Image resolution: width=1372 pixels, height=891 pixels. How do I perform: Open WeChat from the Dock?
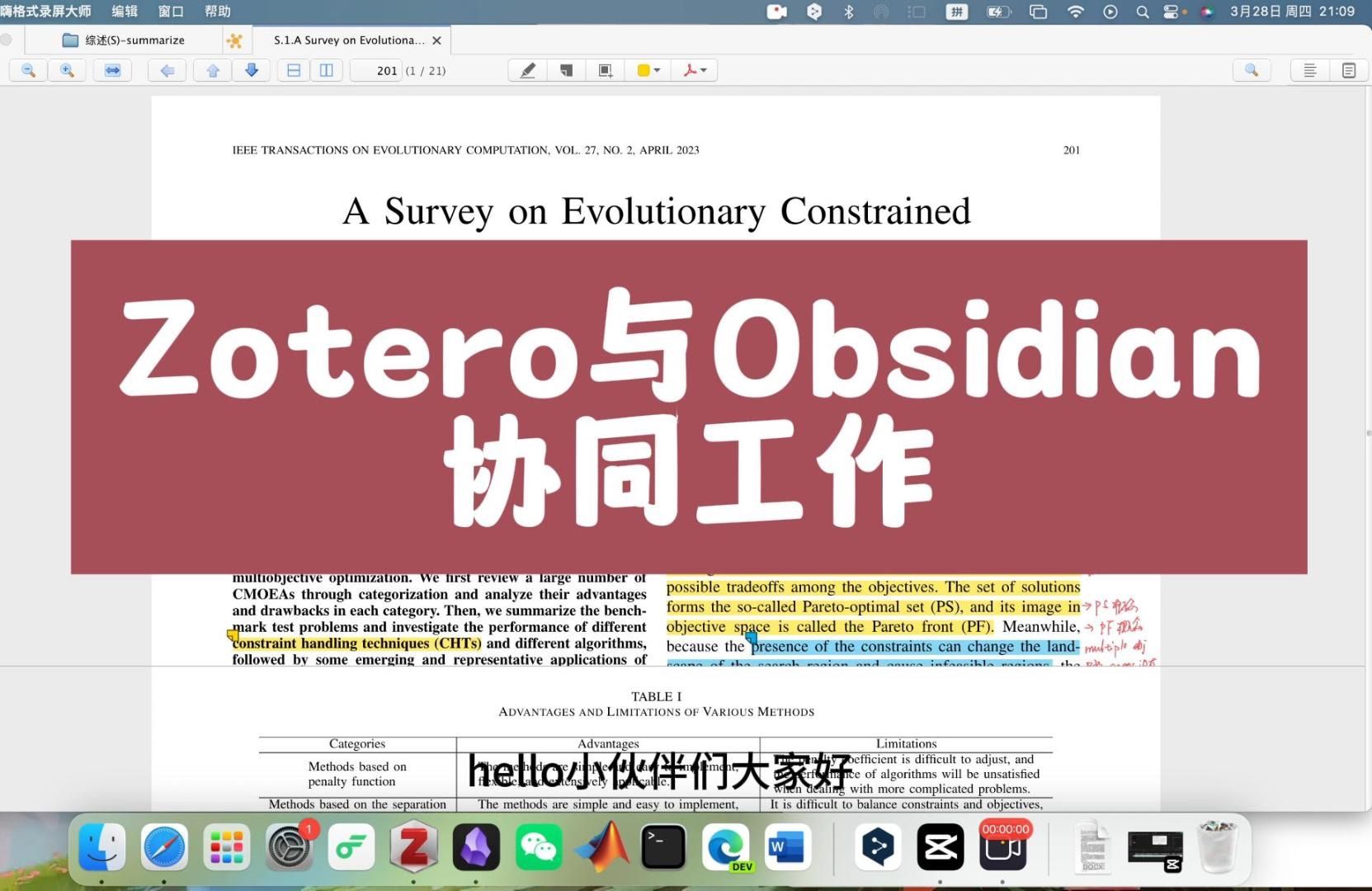coord(539,846)
